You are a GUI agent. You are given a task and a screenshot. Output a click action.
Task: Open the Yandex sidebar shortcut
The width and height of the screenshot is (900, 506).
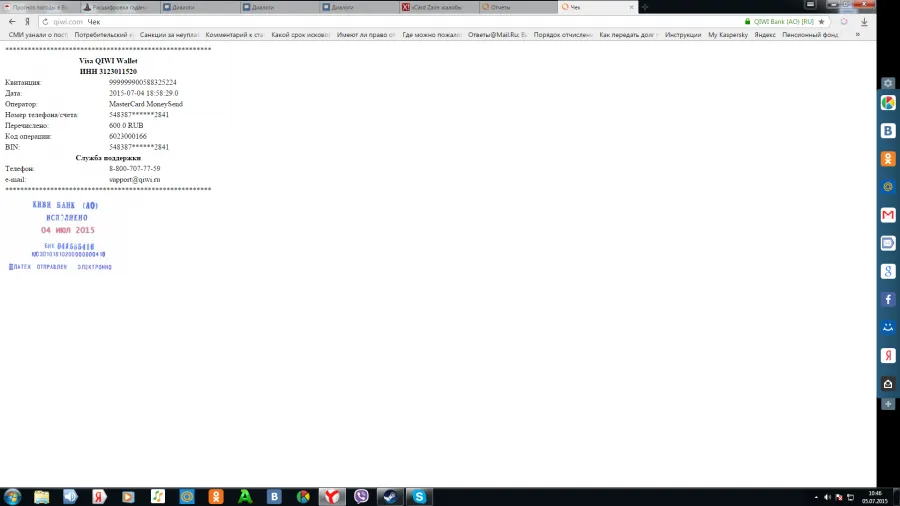pyautogui.click(x=888, y=356)
